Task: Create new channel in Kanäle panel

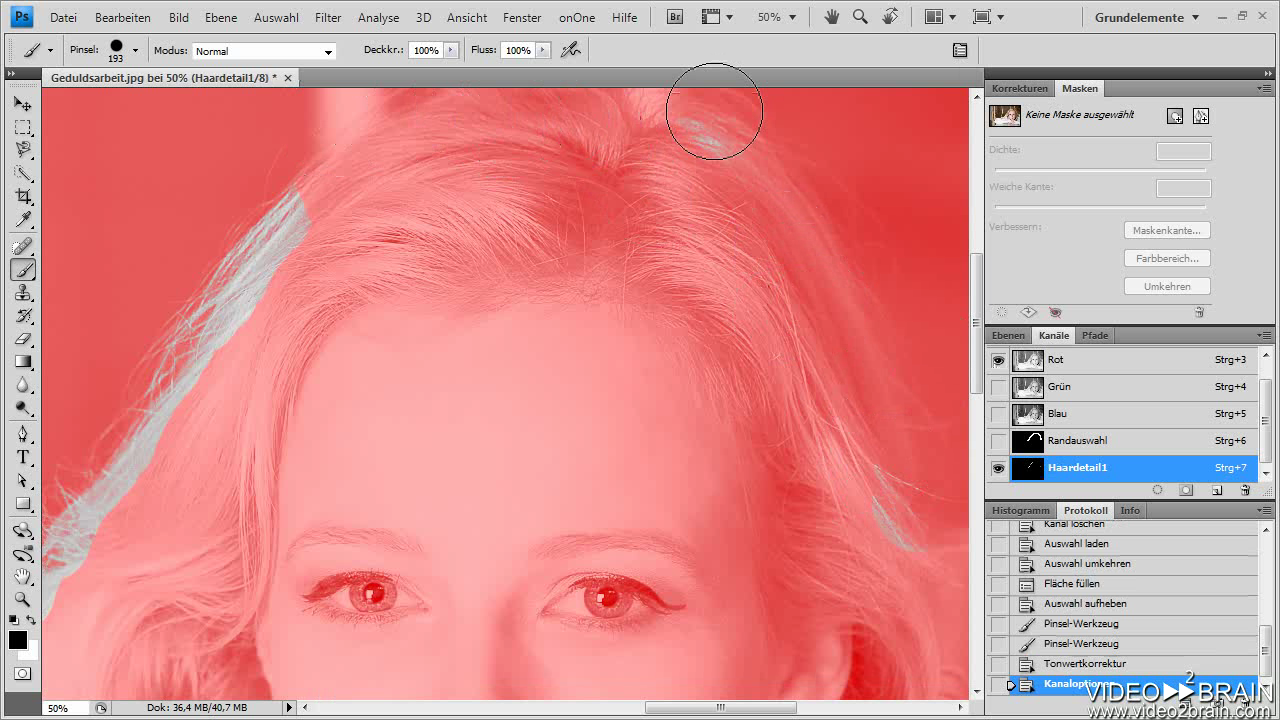Action: [x=1217, y=490]
